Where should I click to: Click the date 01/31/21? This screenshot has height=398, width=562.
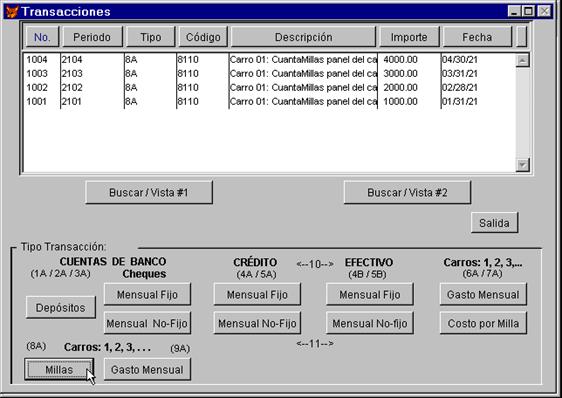click(460, 101)
